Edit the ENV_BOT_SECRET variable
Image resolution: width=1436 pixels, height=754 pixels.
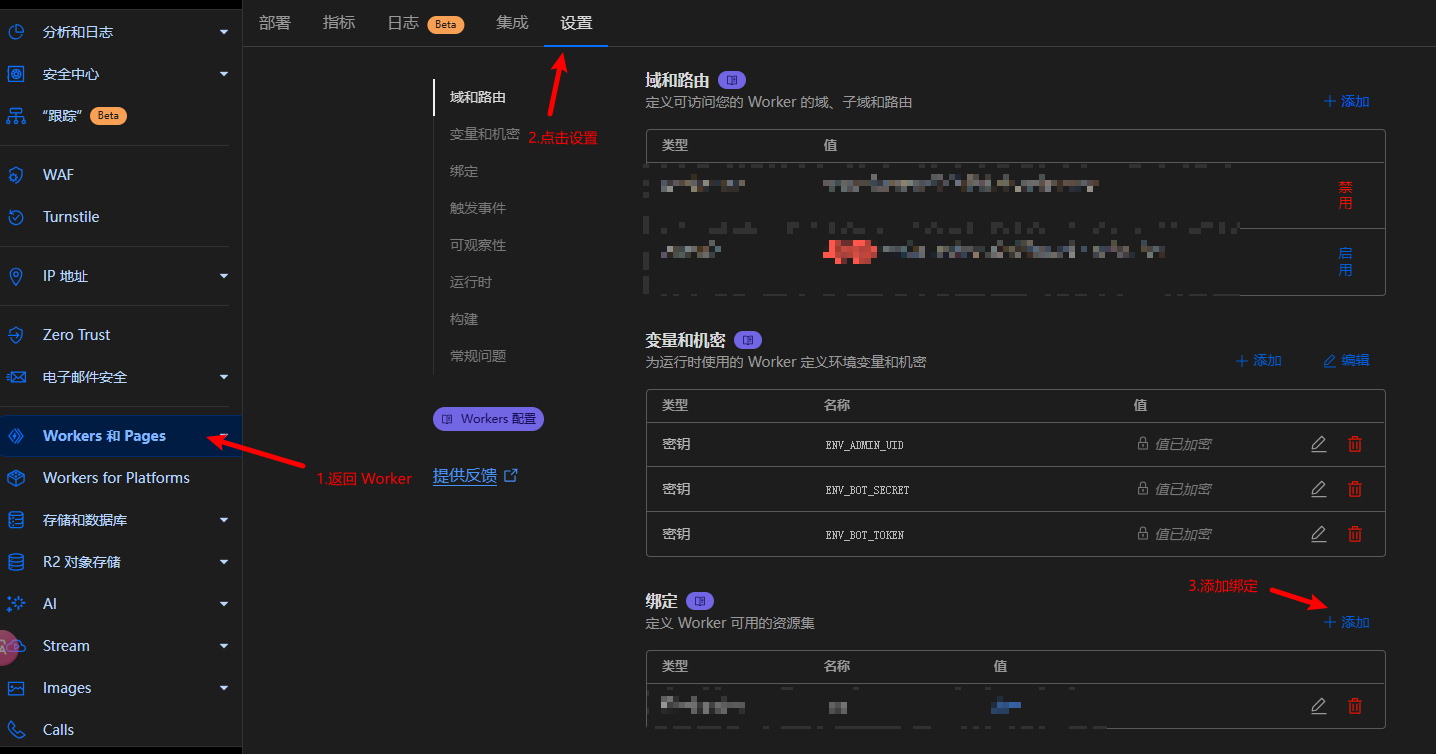click(x=1319, y=489)
